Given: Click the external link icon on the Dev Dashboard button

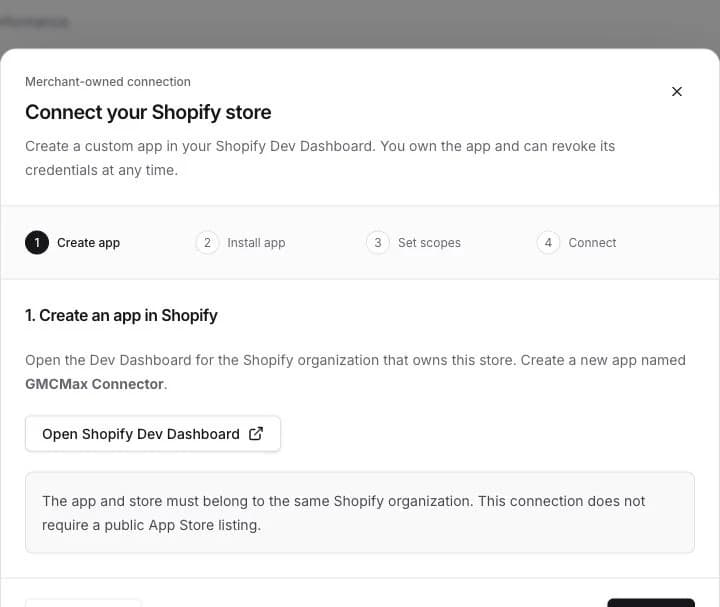Looking at the screenshot, I should tap(256, 433).
